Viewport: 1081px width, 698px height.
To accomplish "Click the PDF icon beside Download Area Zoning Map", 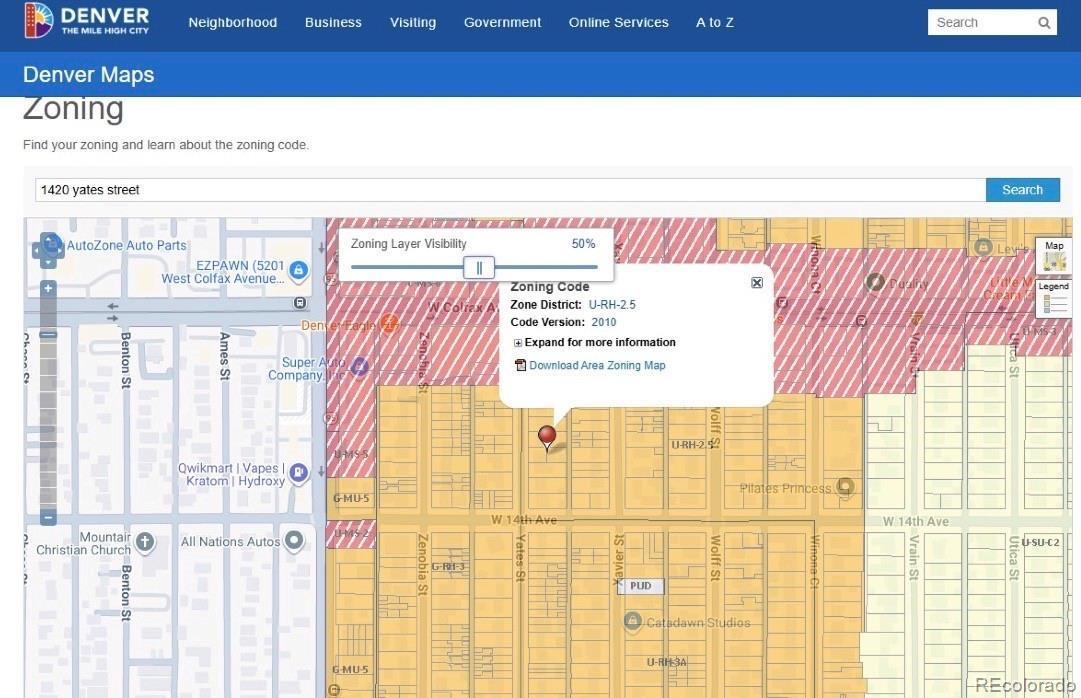I will [x=520, y=365].
